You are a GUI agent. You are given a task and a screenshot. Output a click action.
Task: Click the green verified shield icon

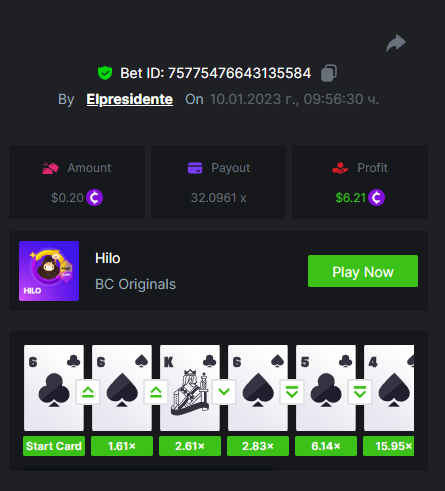(x=105, y=73)
